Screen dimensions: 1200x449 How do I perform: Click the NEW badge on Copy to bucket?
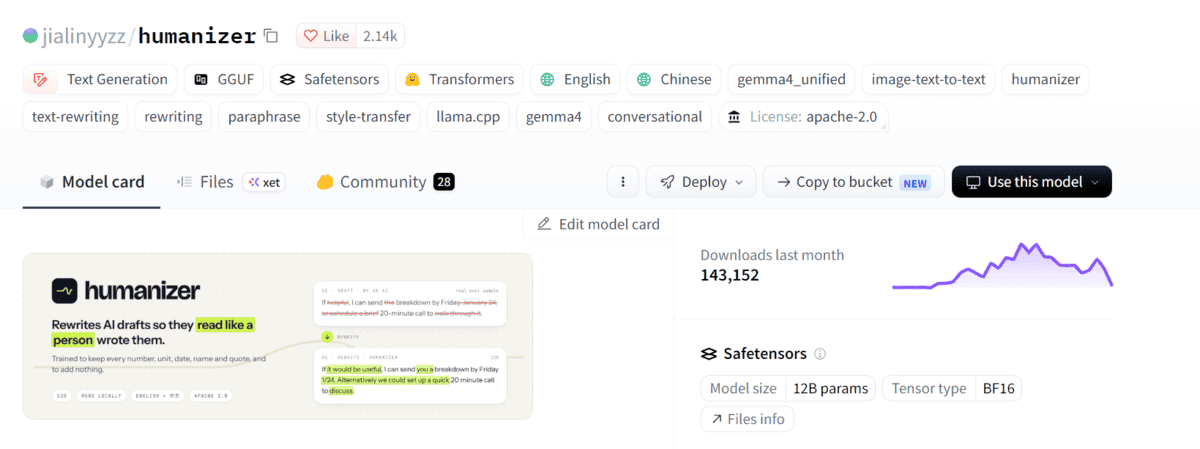[x=916, y=183]
